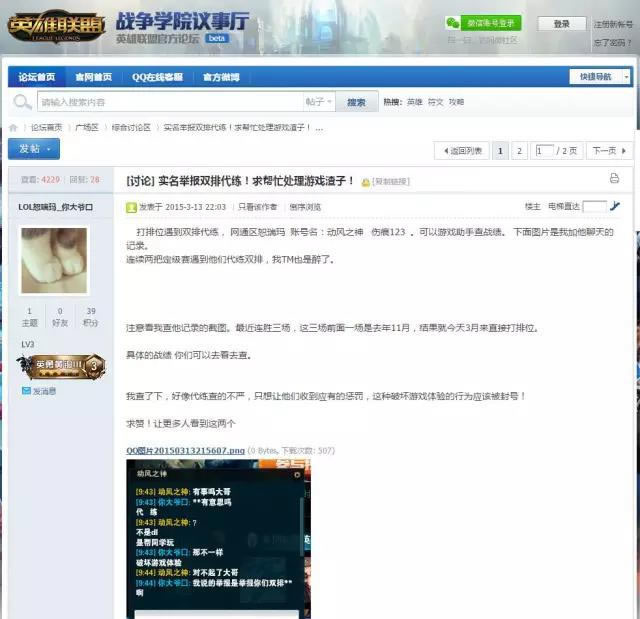Select page 1 in pagination
Viewport: 640px width, 619px height.
click(500, 151)
